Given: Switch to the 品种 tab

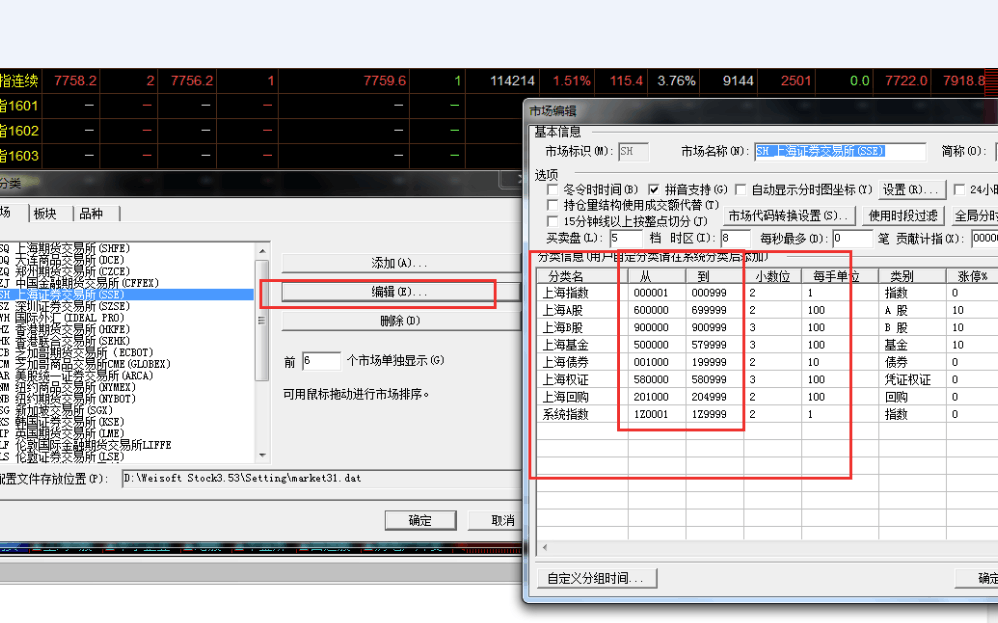Looking at the screenshot, I should (x=92, y=214).
